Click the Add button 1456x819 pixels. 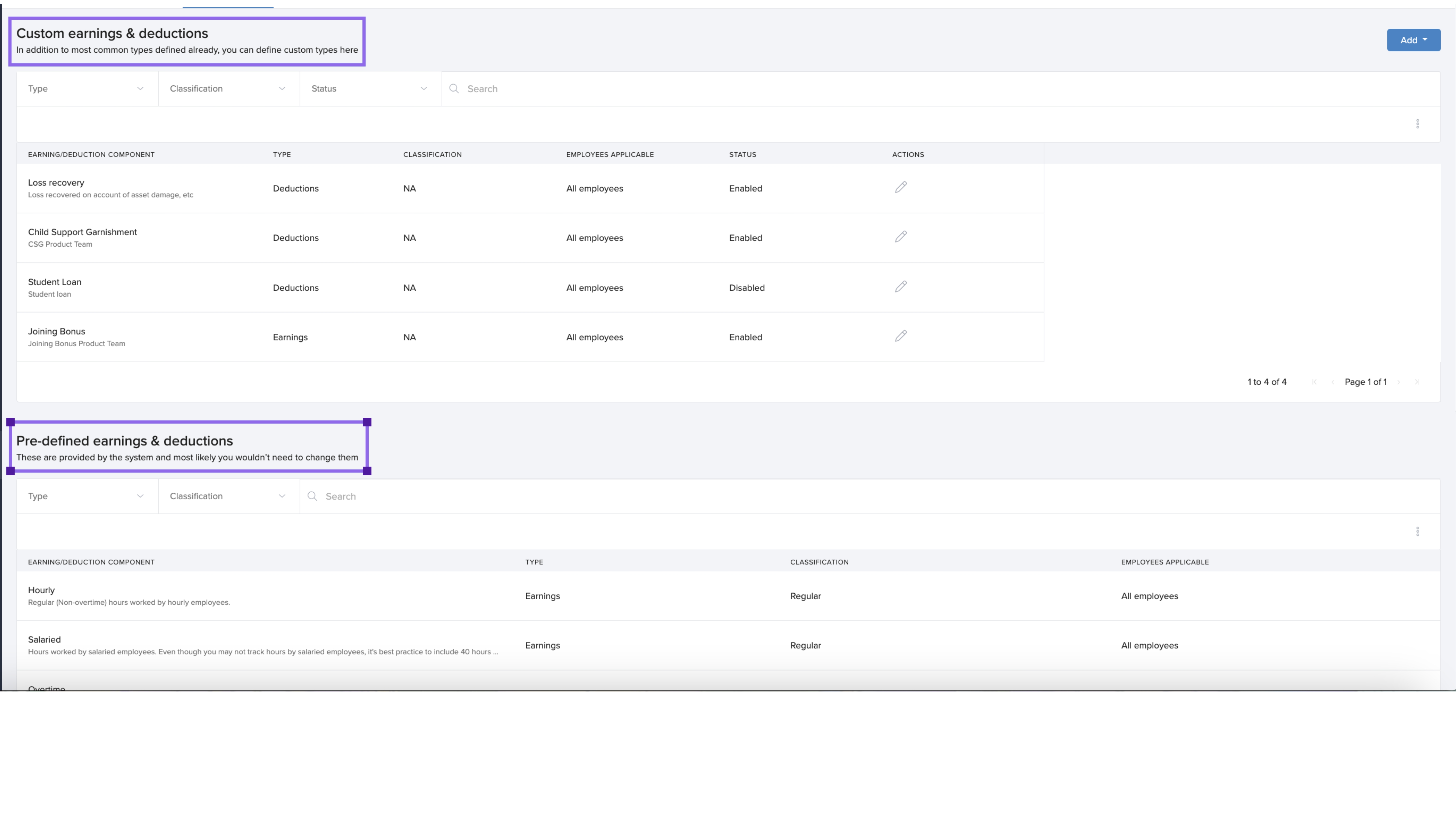pos(1413,40)
